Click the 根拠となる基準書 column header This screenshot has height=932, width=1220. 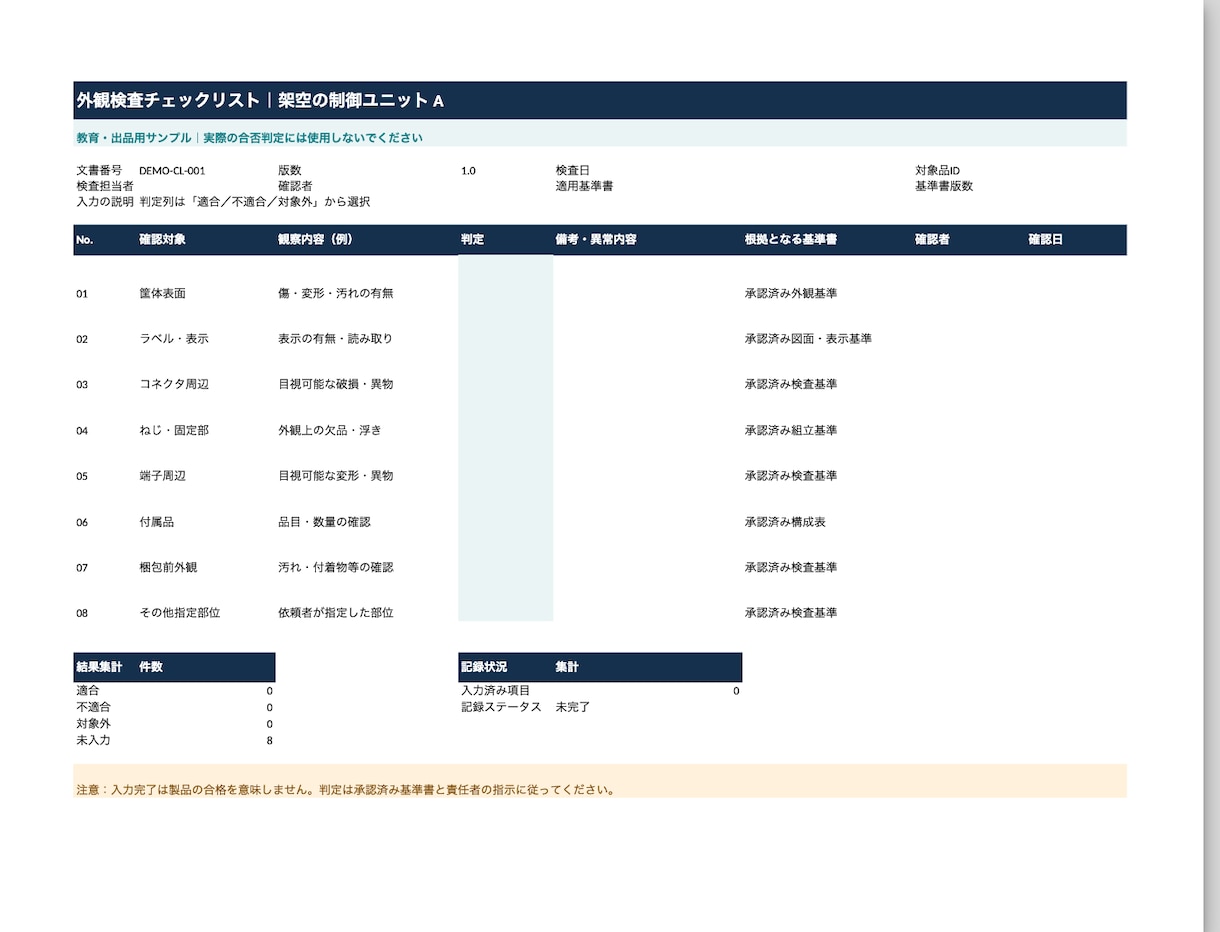791,240
